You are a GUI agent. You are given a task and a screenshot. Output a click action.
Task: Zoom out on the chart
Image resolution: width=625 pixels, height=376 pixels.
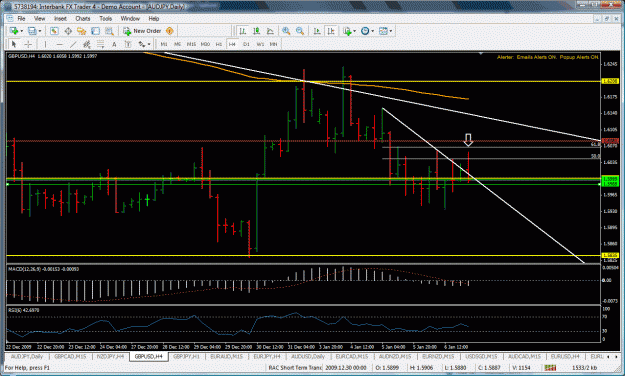(300, 31)
